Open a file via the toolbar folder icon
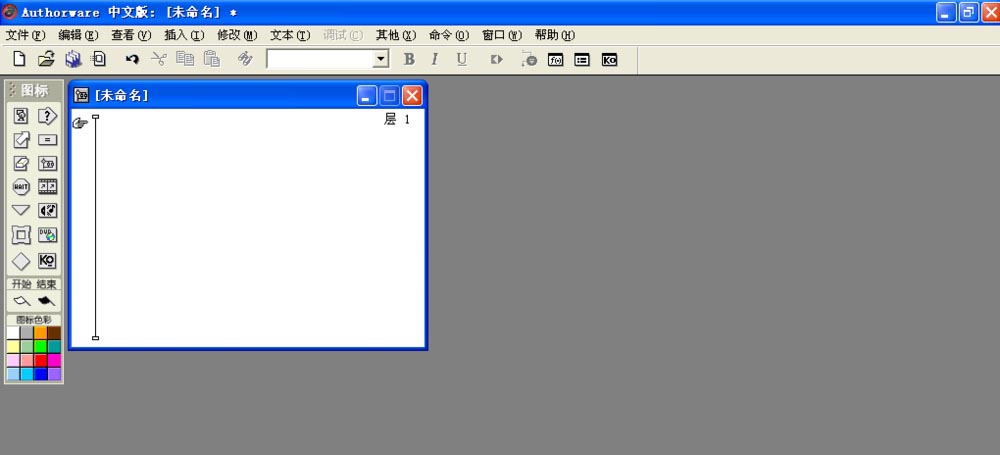The image size is (1000, 455). [46, 59]
